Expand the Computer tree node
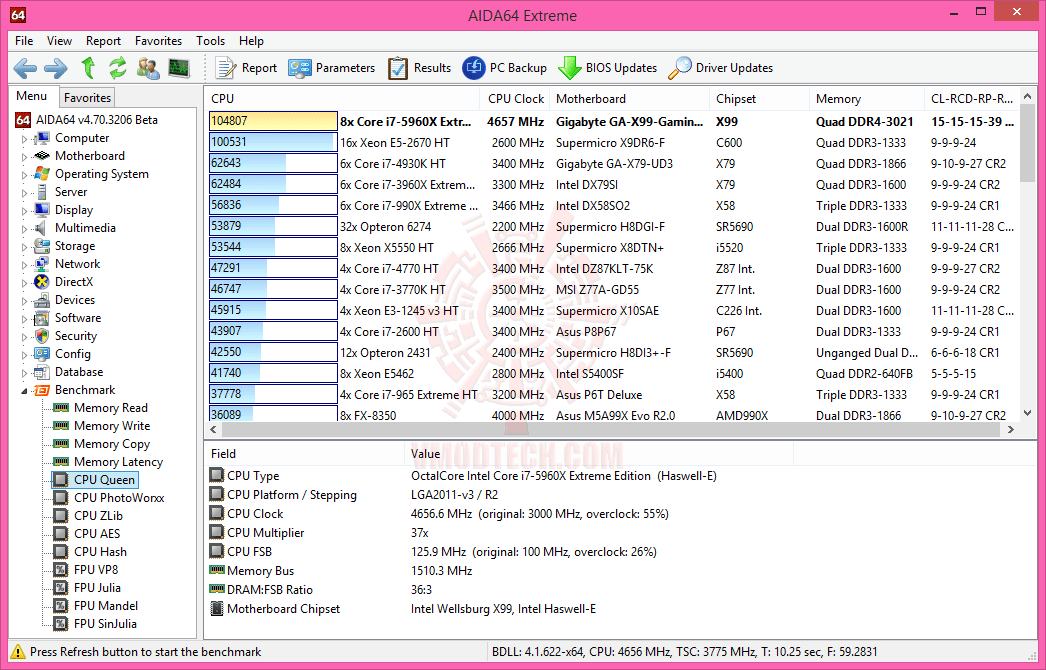This screenshot has height=670, width=1046. coord(25,139)
